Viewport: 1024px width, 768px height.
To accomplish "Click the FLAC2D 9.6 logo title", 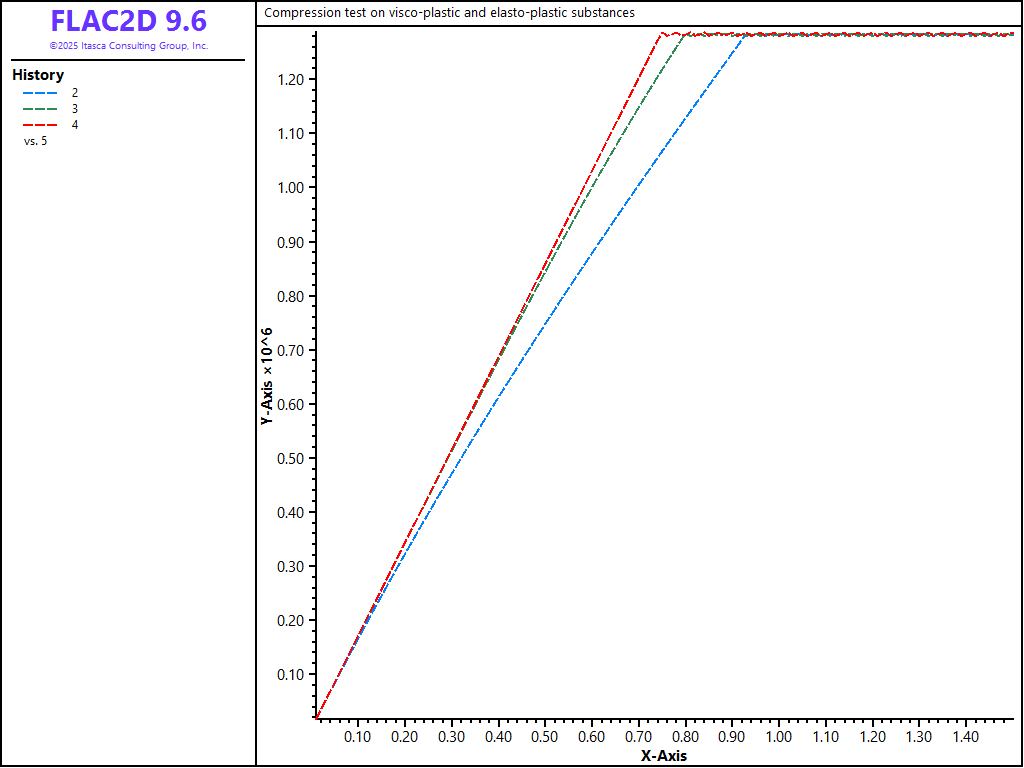I will pos(128,21).
